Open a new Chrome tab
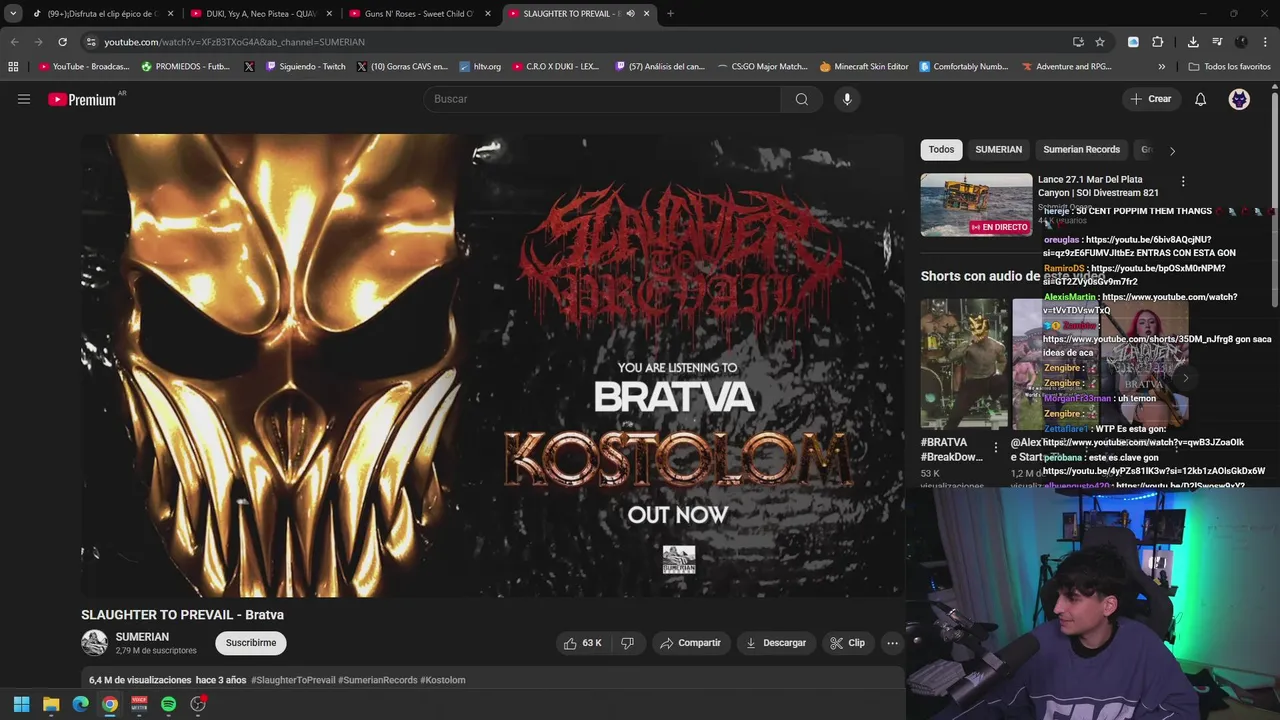Screen dimensions: 1280x720 [670, 14]
